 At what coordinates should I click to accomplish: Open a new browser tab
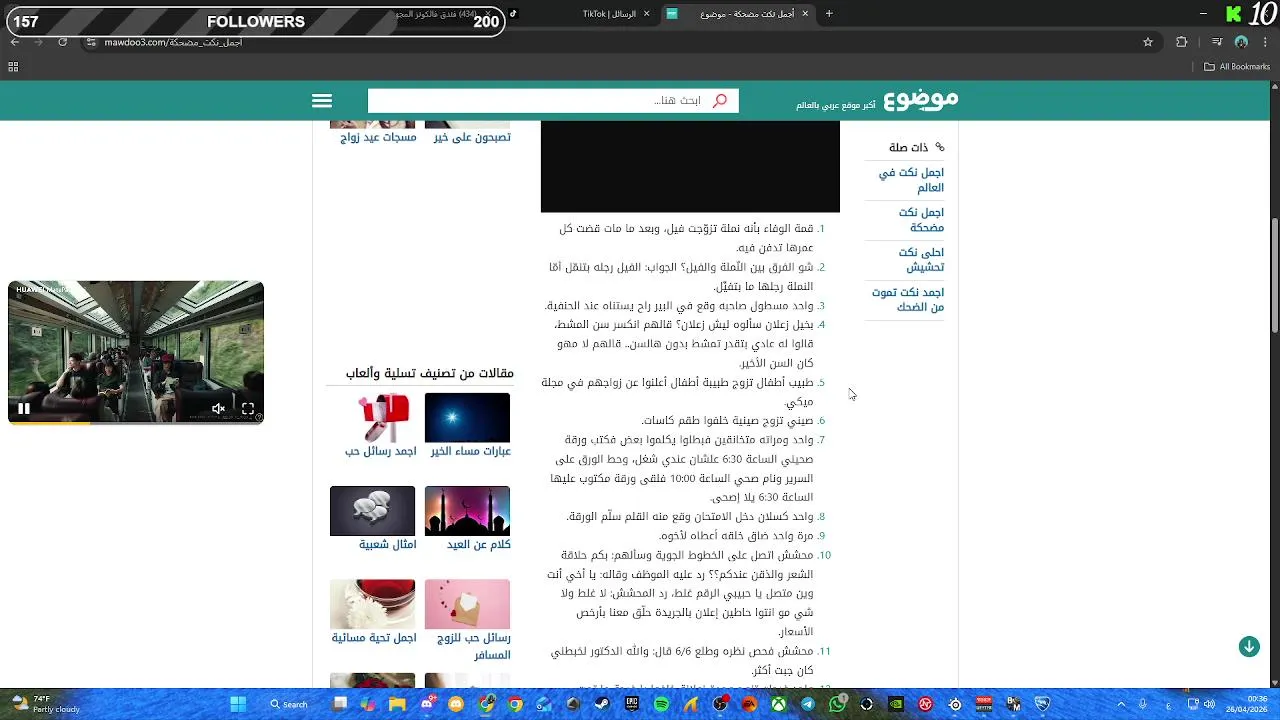[829, 14]
